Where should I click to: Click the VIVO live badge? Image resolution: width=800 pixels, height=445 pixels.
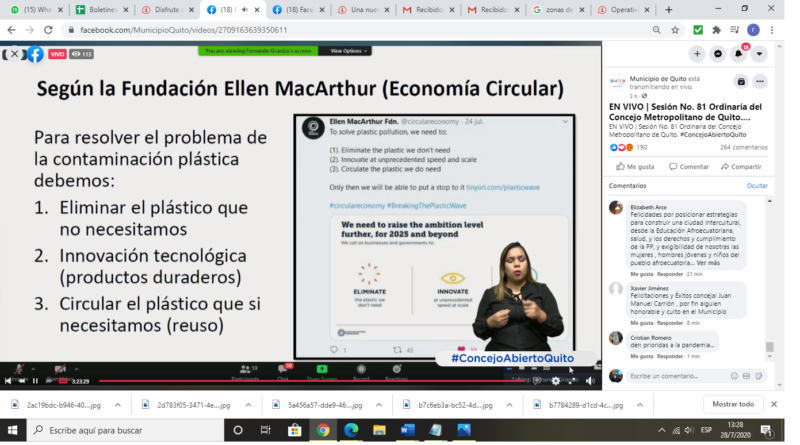click(x=57, y=54)
